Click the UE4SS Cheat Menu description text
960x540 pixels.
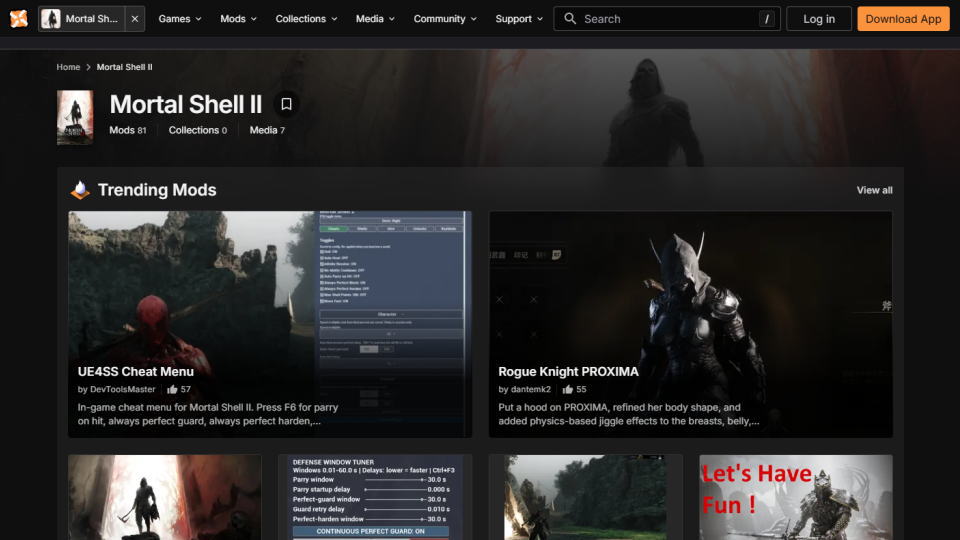point(208,414)
